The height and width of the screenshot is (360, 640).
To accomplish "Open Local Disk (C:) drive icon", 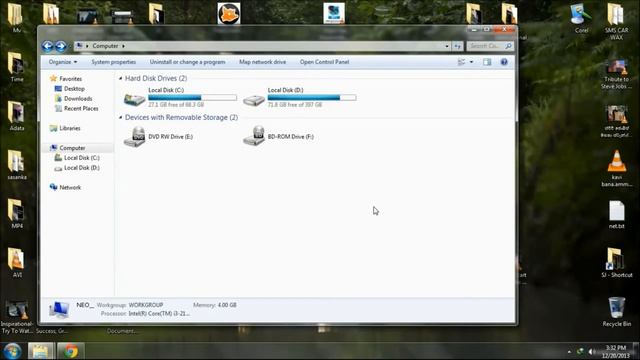I will tap(134, 98).
